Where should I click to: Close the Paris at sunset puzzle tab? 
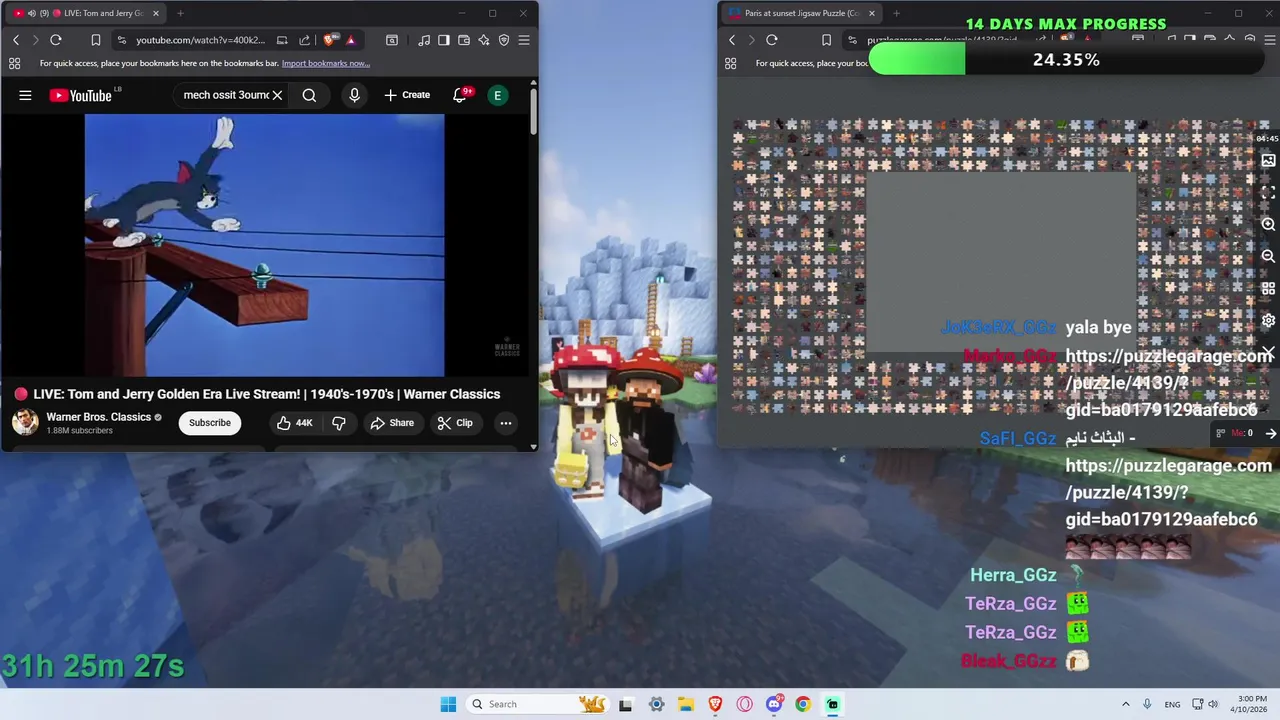coord(871,13)
